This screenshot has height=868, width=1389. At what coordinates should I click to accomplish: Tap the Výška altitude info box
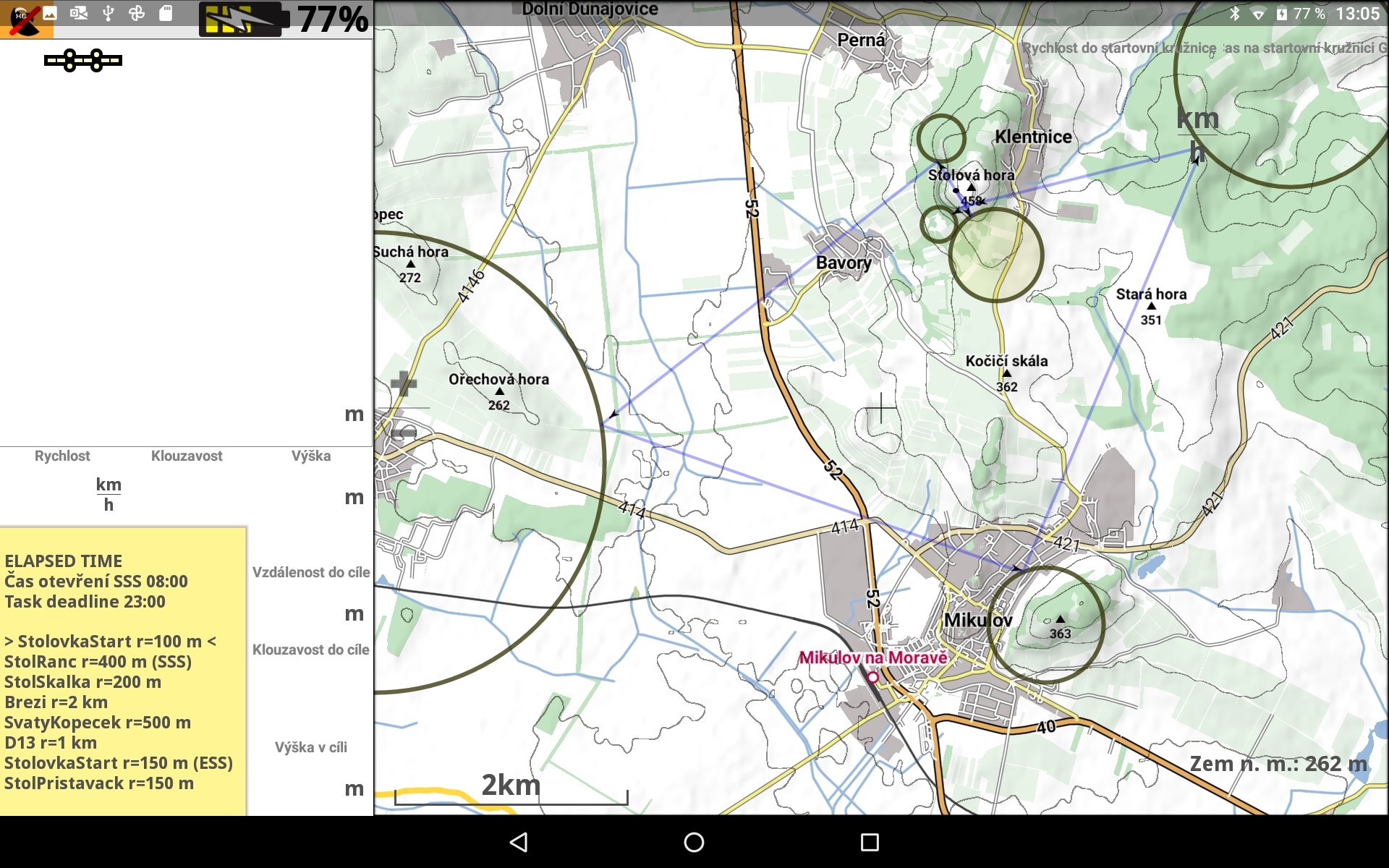click(x=311, y=485)
